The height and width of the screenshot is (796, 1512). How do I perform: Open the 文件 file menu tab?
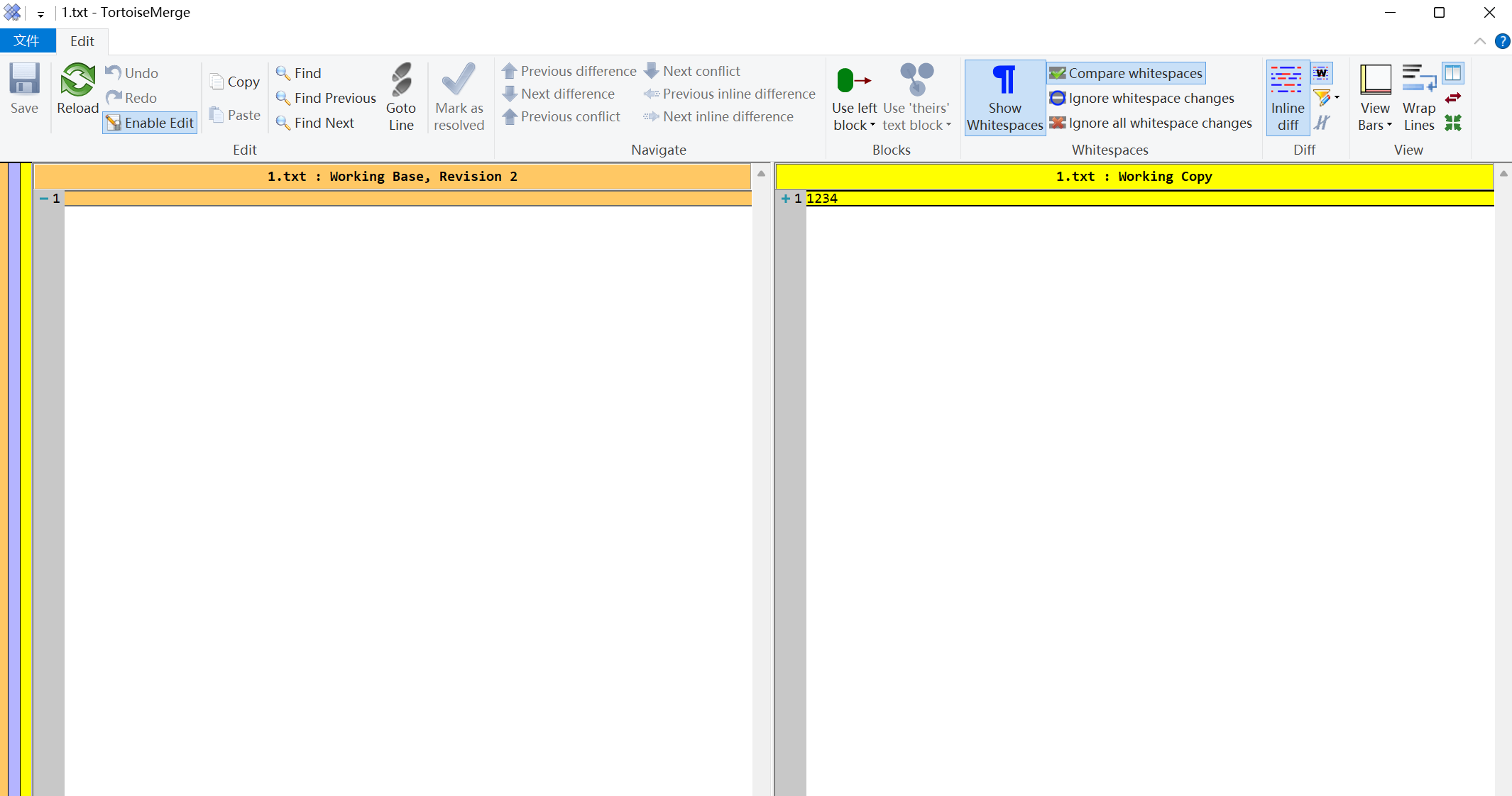pyautogui.click(x=27, y=41)
